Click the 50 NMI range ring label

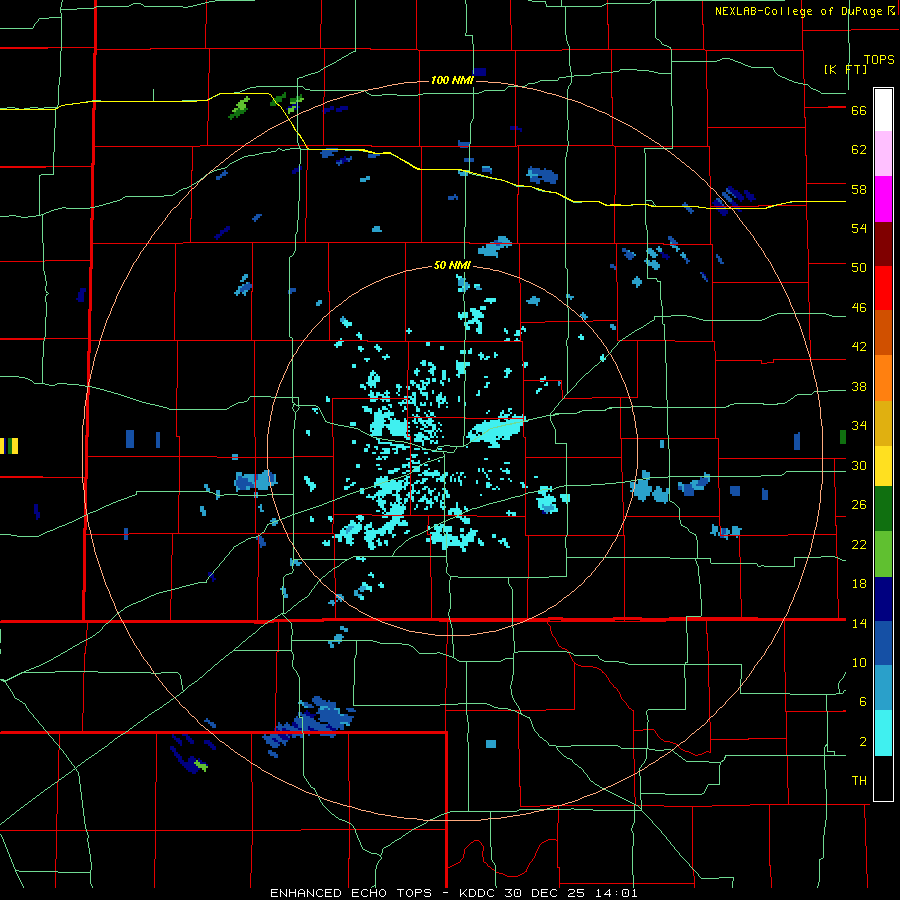pos(452,266)
